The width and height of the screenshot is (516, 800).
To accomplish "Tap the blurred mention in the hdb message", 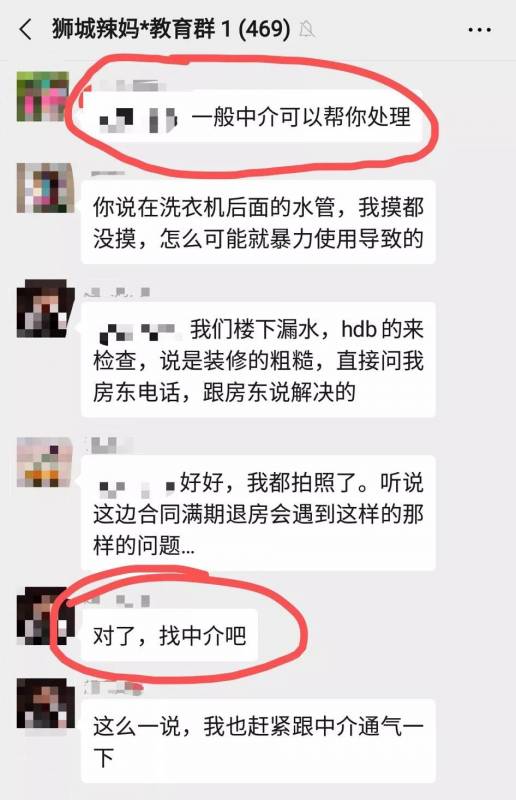I will click(x=139, y=331).
